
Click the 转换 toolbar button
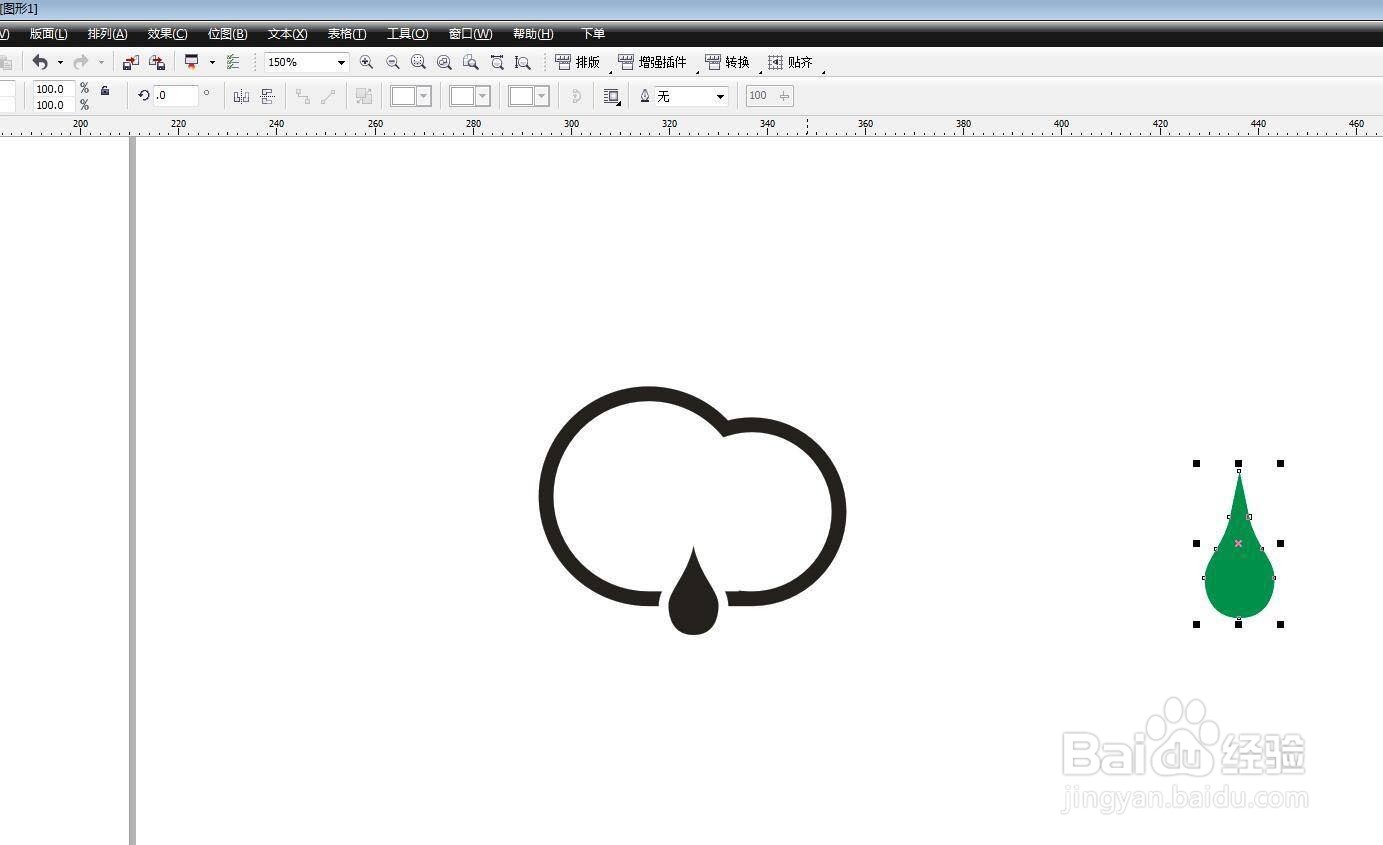click(728, 62)
